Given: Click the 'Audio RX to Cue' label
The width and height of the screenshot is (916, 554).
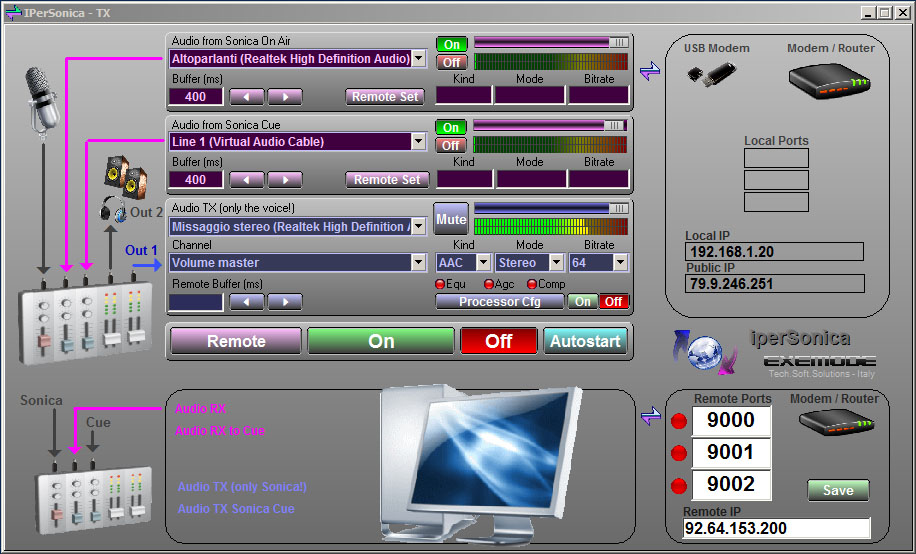Looking at the screenshot, I should pyautogui.click(x=220, y=431).
